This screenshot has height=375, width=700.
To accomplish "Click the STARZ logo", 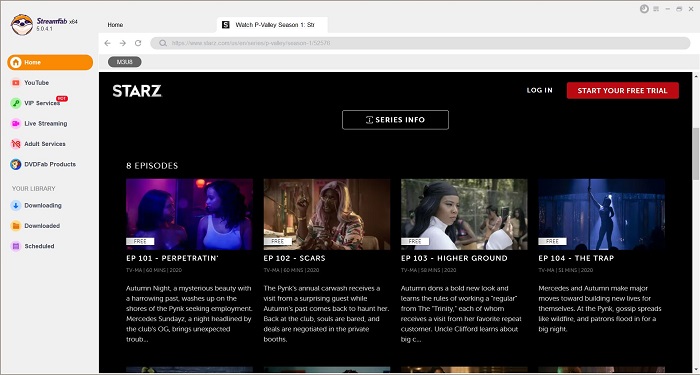I will coord(137,91).
